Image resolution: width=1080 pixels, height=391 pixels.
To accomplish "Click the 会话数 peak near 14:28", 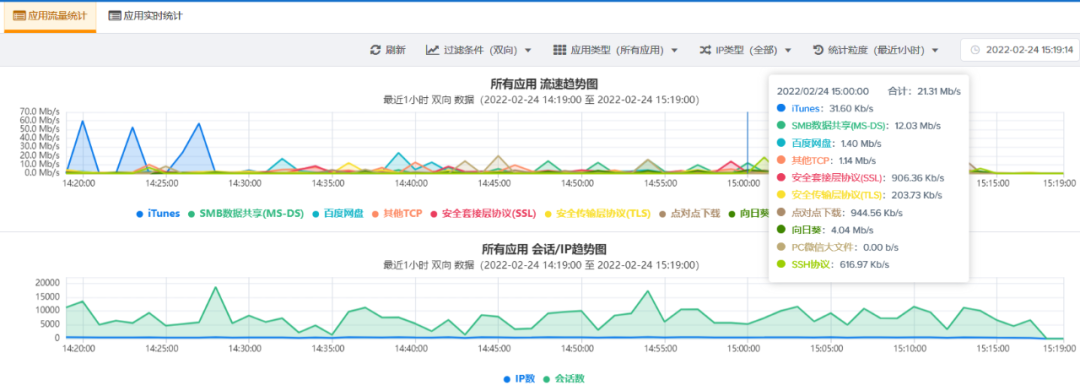I will 216,287.
